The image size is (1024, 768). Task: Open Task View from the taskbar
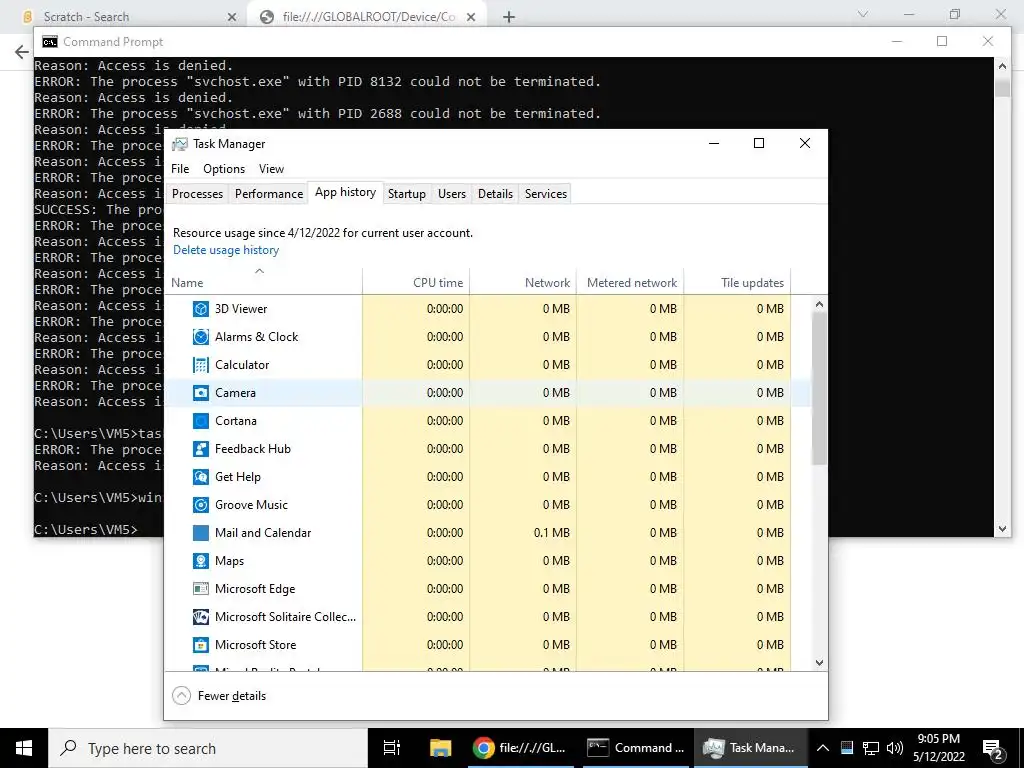coord(392,748)
